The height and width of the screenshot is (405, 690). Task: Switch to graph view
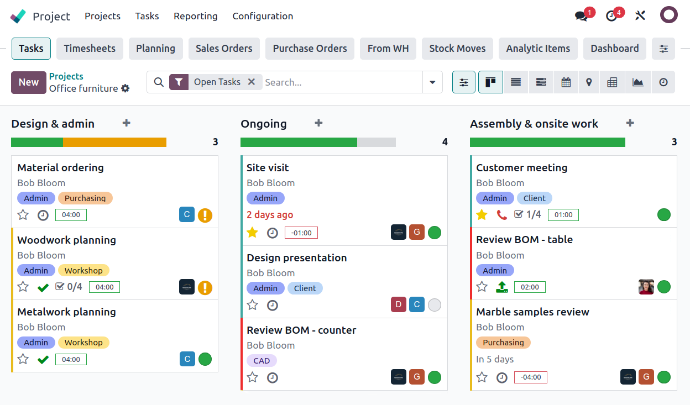tap(638, 82)
